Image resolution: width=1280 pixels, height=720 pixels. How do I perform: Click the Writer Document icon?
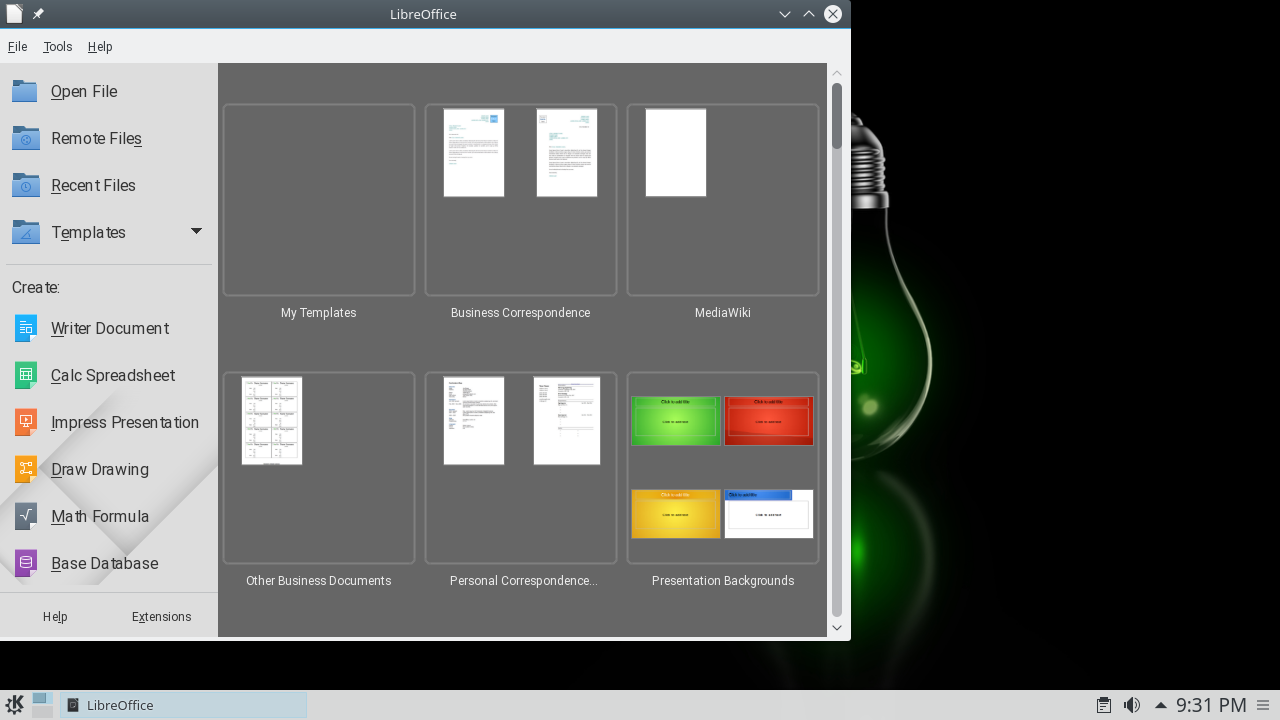pos(26,328)
